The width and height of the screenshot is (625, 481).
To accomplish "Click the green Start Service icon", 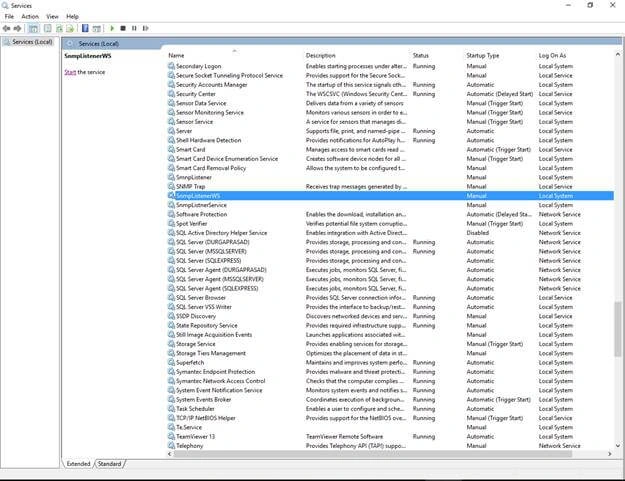I will [112, 28].
